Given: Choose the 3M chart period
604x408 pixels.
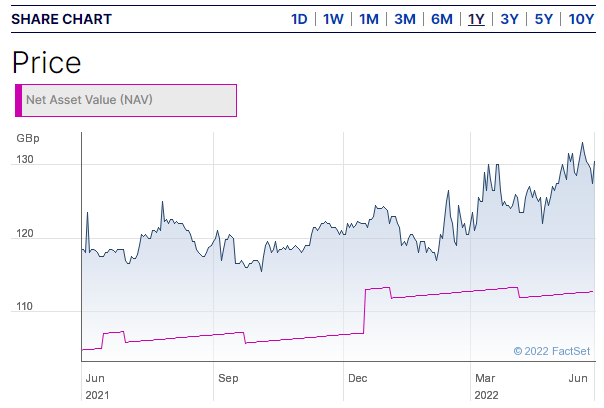Looking at the screenshot, I should click(405, 19).
